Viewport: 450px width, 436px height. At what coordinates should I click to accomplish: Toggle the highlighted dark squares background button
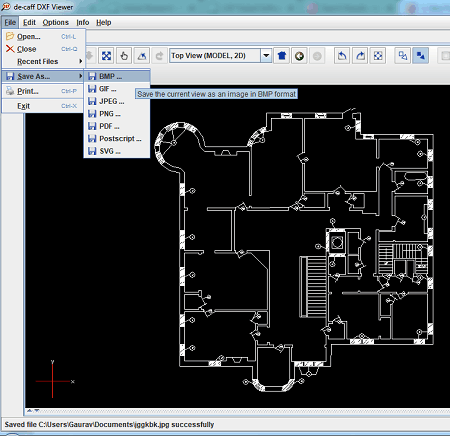click(421, 56)
